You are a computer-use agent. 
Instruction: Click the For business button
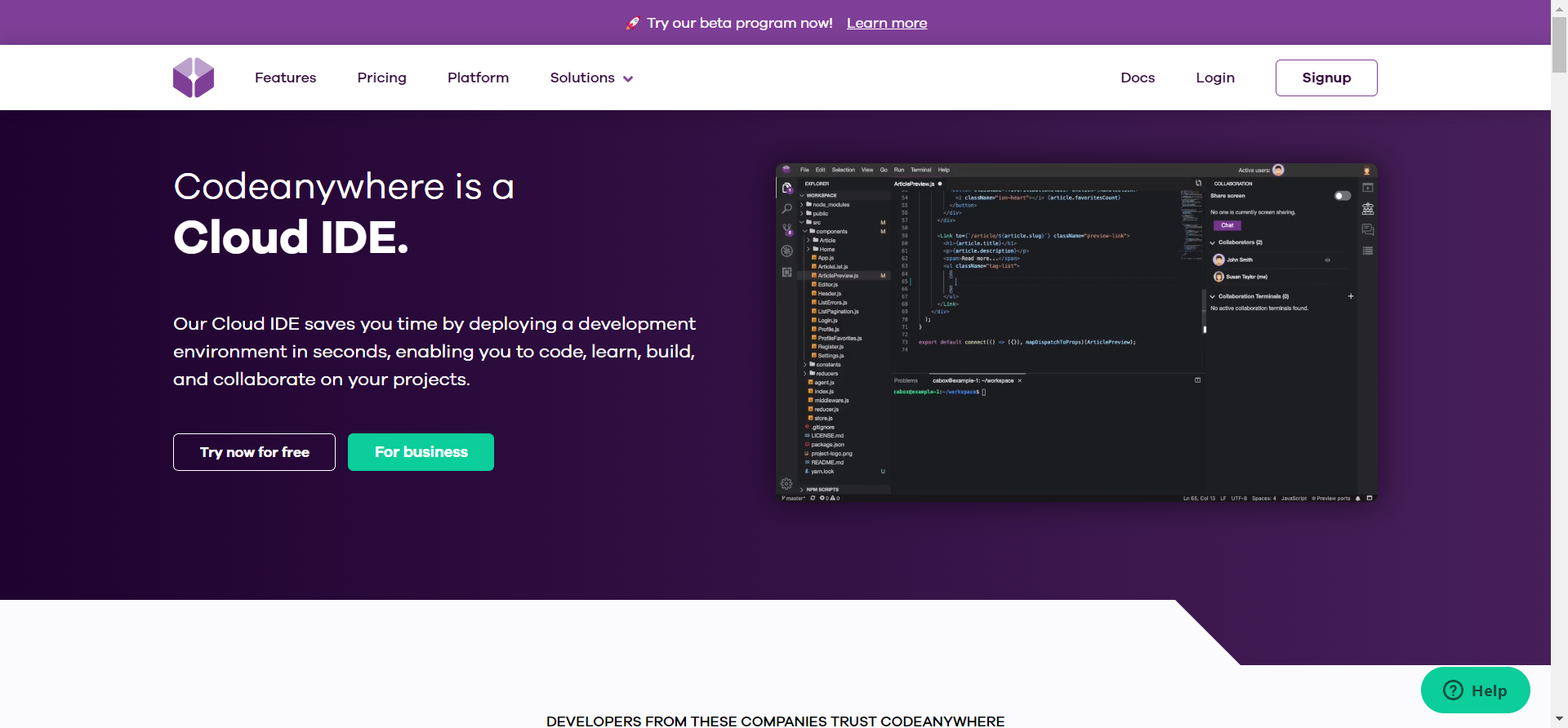point(421,452)
